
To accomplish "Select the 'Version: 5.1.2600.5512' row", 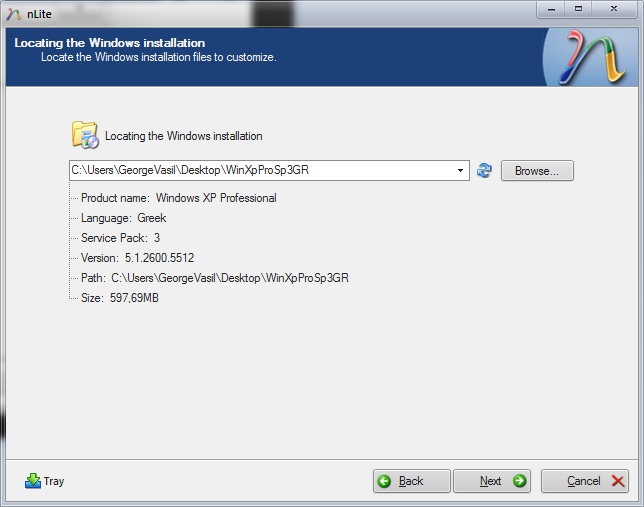I will tap(137, 258).
